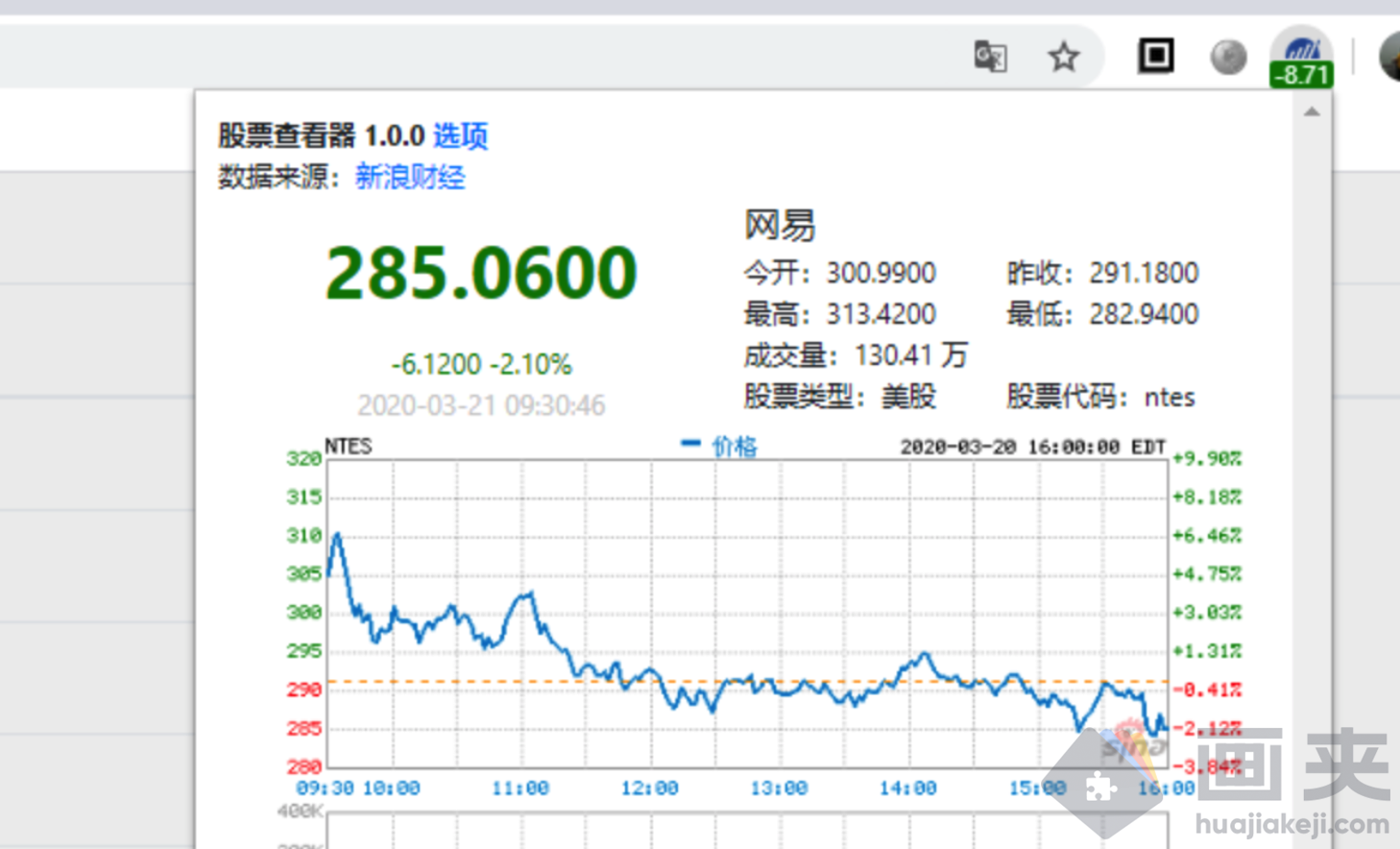Viewport: 1400px width, 849px height.
Task: Click the 320 price axis label
Action: pos(303,459)
